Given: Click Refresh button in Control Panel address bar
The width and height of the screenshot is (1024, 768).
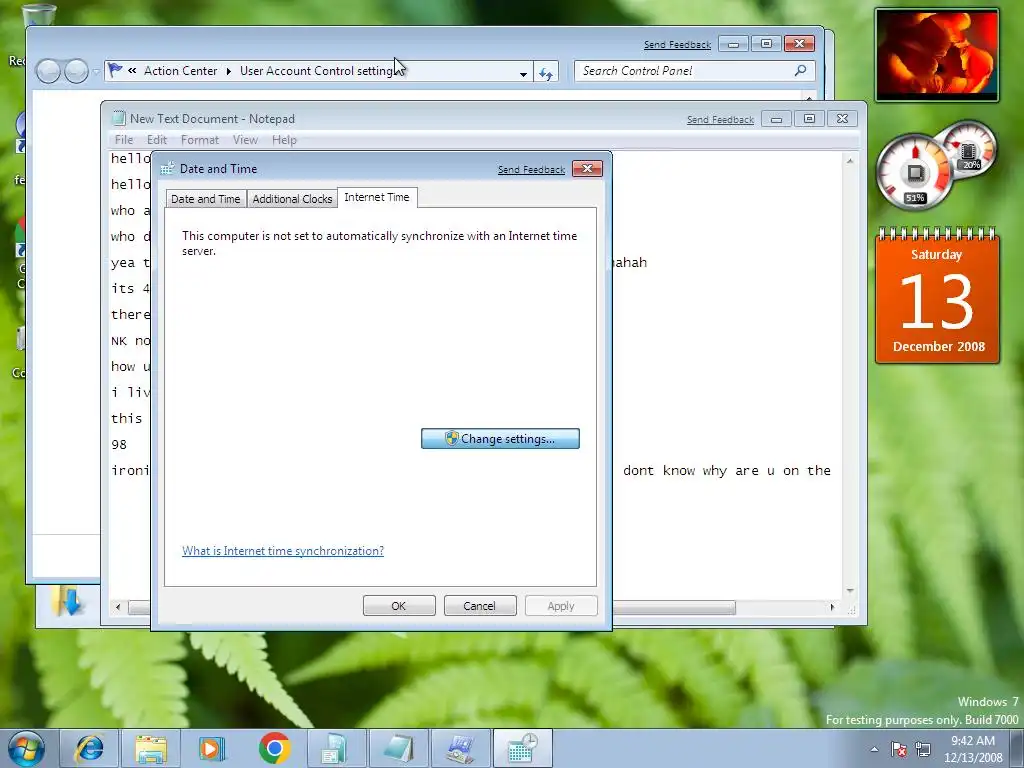Looking at the screenshot, I should pyautogui.click(x=546, y=72).
